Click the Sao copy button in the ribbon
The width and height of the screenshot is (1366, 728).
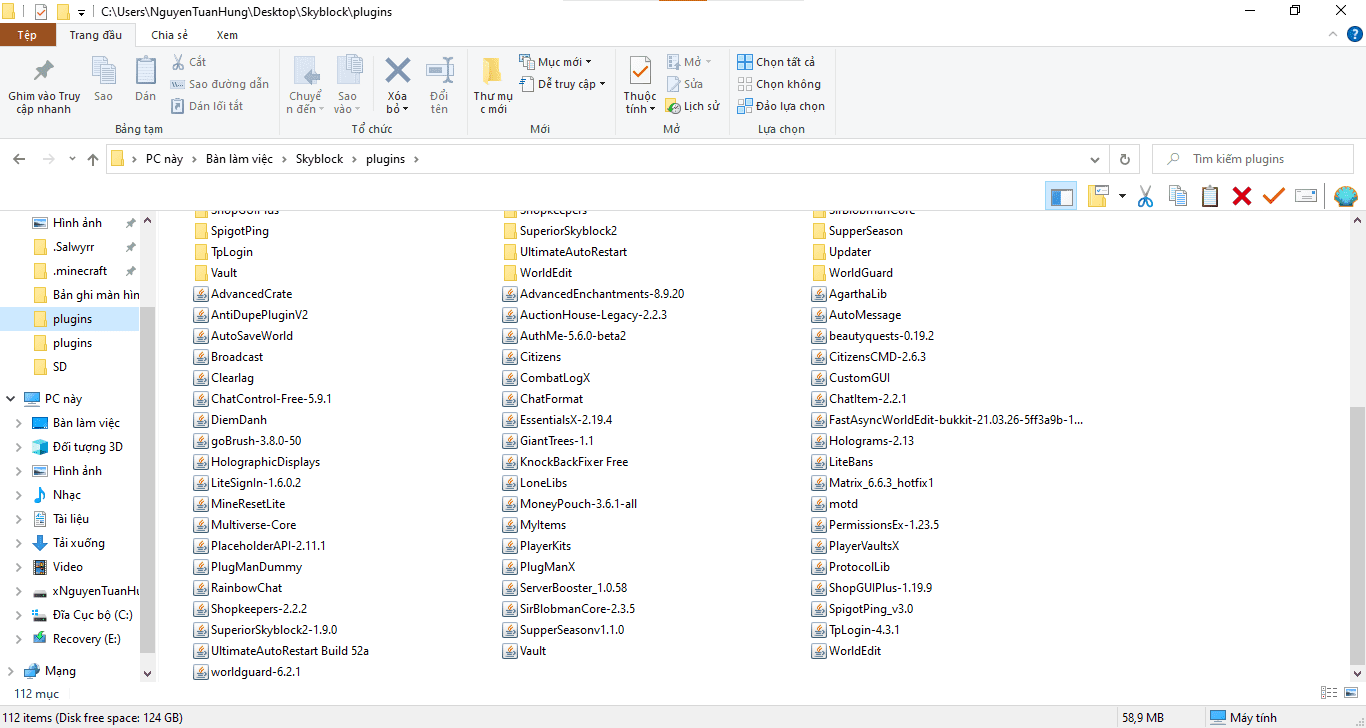tap(104, 80)
